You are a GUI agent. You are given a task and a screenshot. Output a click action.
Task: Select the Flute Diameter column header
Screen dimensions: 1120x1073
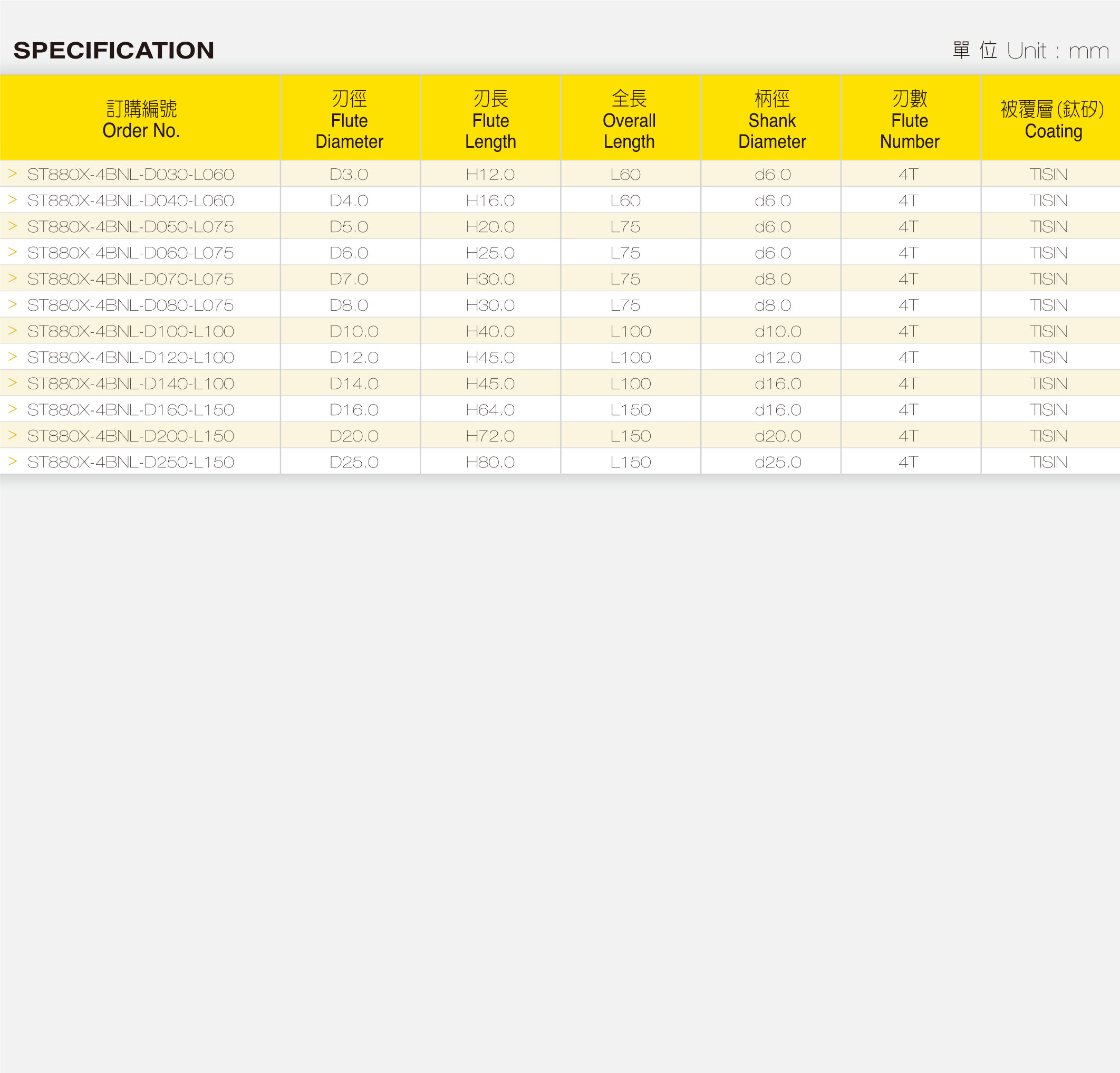click(350, 118)
